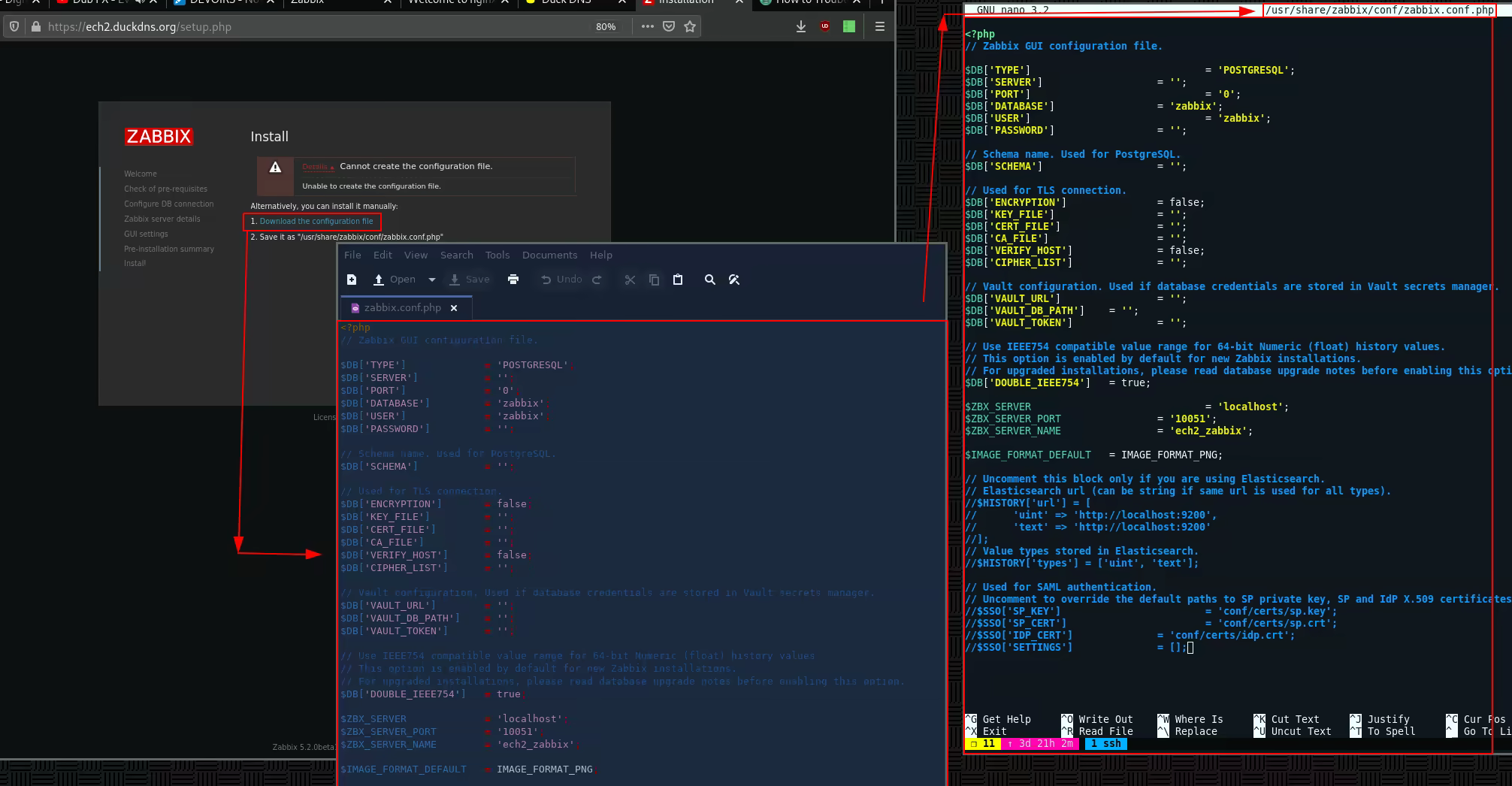Click 'Pre-installation summary' setup step

point(169,249)
